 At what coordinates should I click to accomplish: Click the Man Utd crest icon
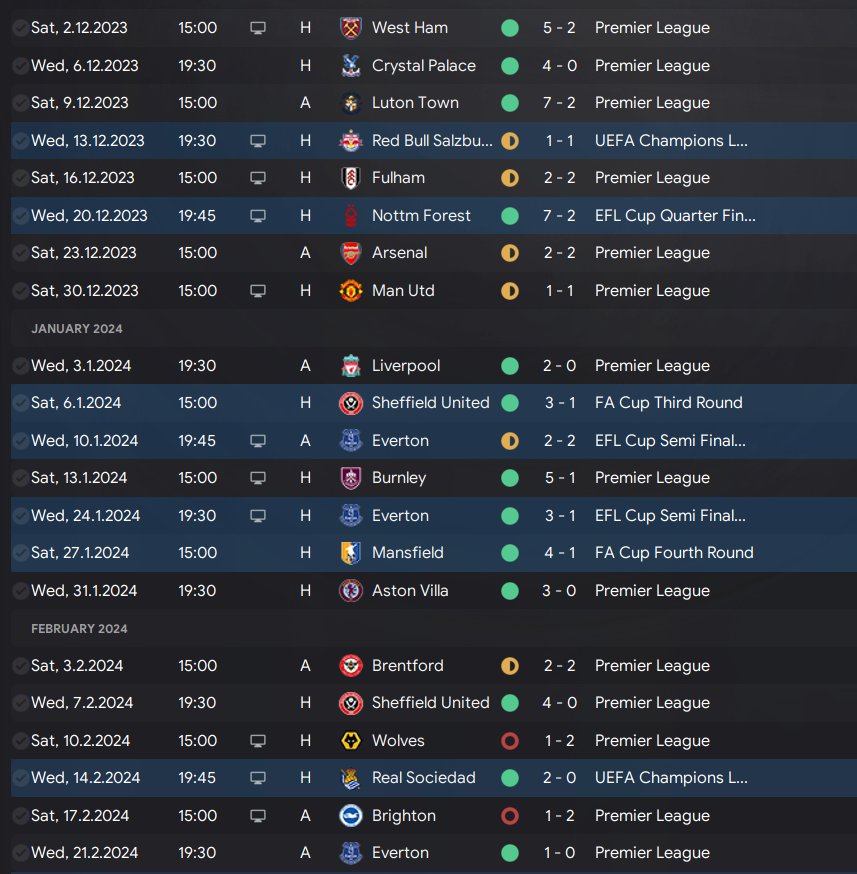point(350,291)
